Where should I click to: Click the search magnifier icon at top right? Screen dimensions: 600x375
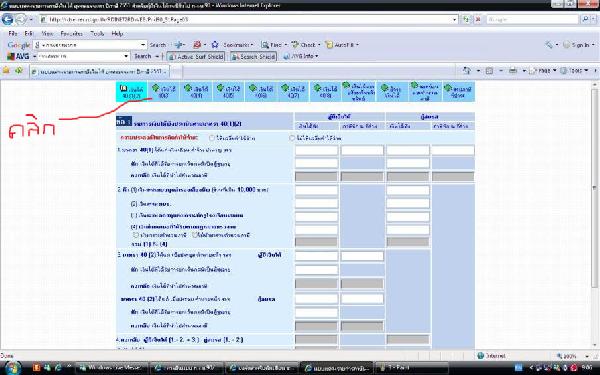click(x=586, y=19)
